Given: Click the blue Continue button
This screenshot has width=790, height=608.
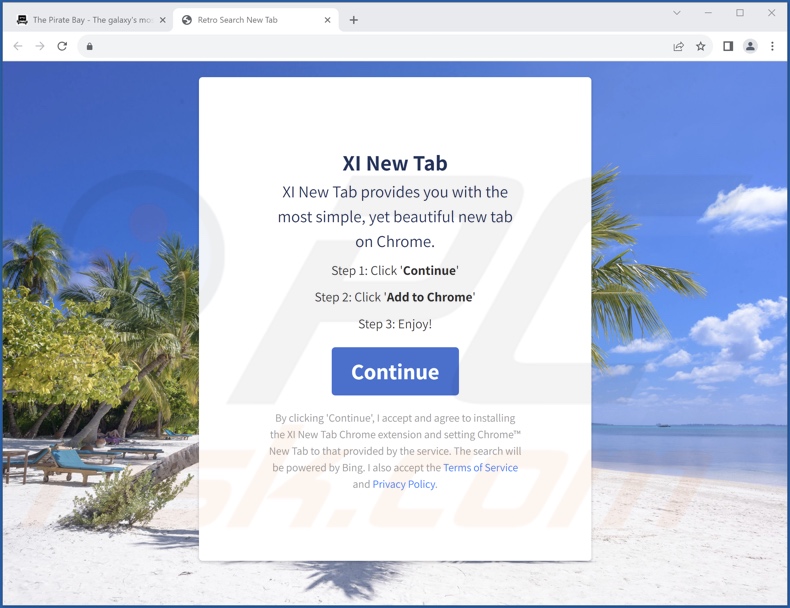Looking at the screenshot, I should (x=395, y=371).
